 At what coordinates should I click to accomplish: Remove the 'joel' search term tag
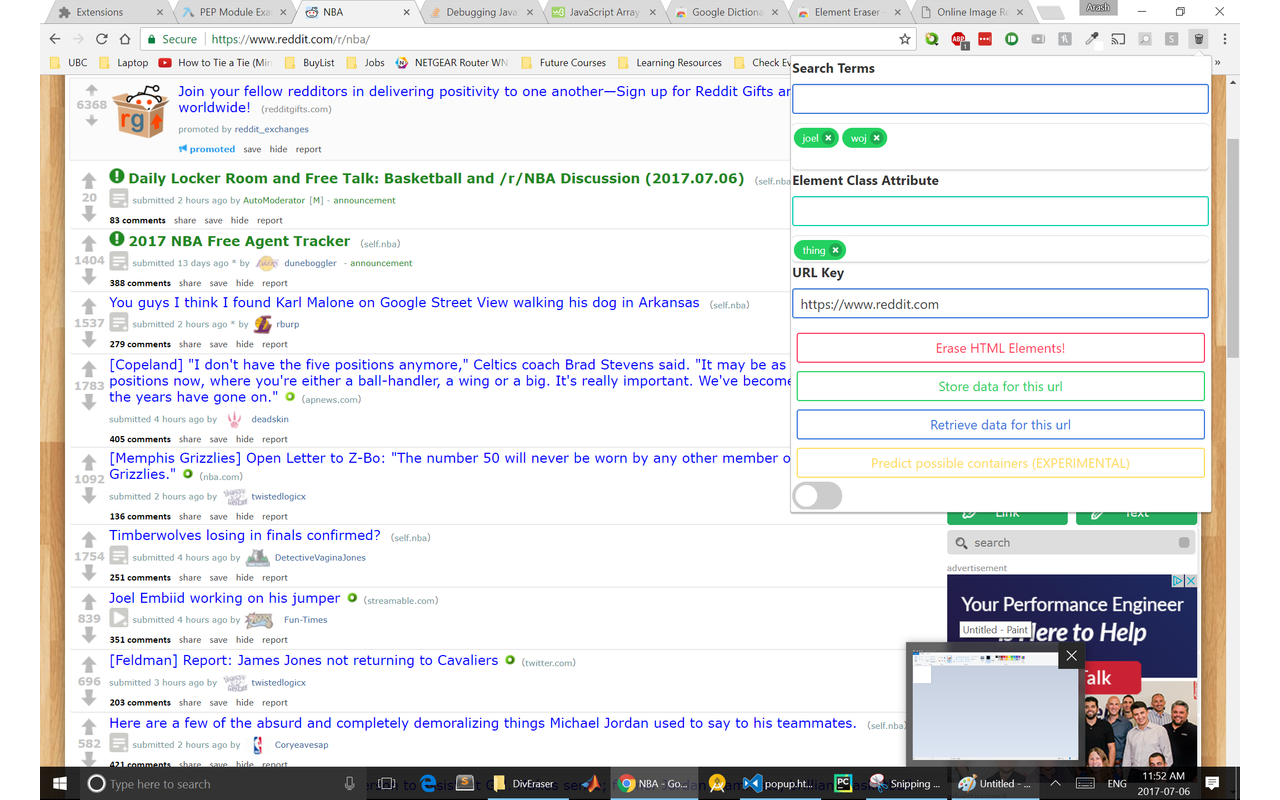pos(828,138)
